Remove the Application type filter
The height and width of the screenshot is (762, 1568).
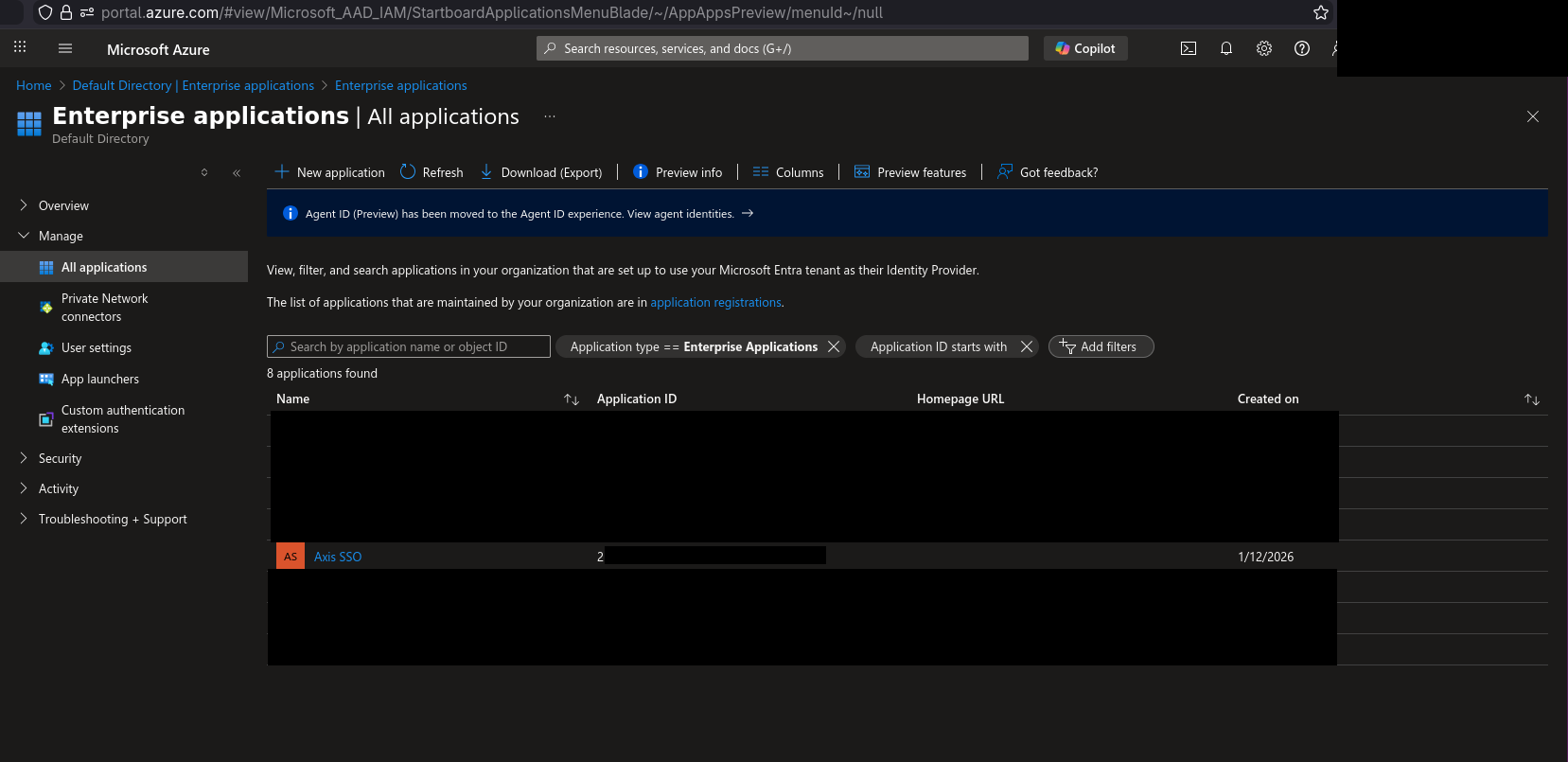coord(834,346)
